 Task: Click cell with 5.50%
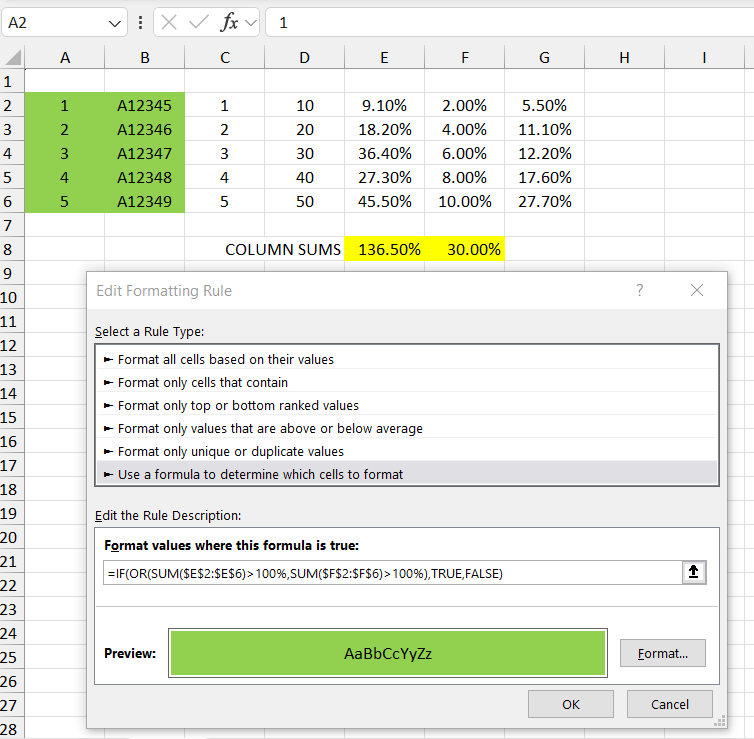[x=544, y=105]
